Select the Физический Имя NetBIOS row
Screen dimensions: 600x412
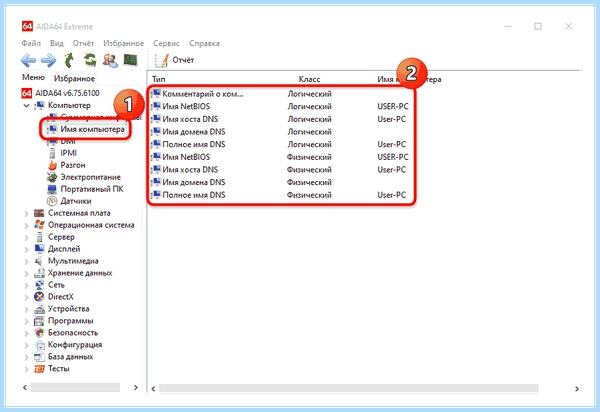(x=281, y=157)
